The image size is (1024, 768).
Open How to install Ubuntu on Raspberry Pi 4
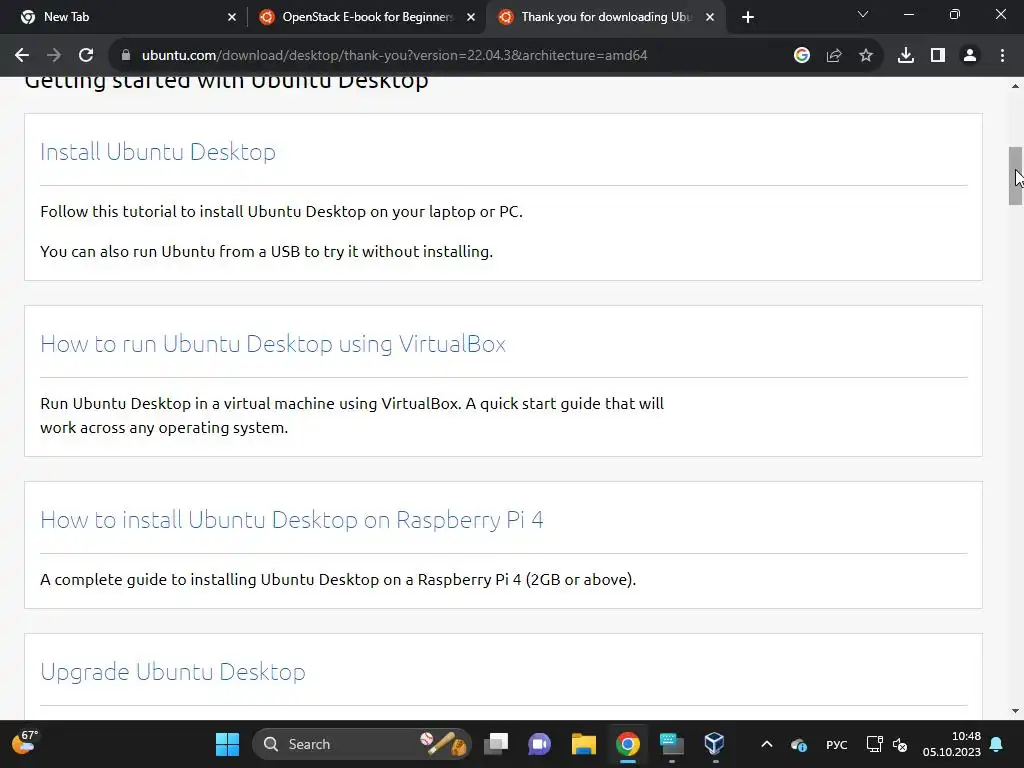(x=291, y=520)
